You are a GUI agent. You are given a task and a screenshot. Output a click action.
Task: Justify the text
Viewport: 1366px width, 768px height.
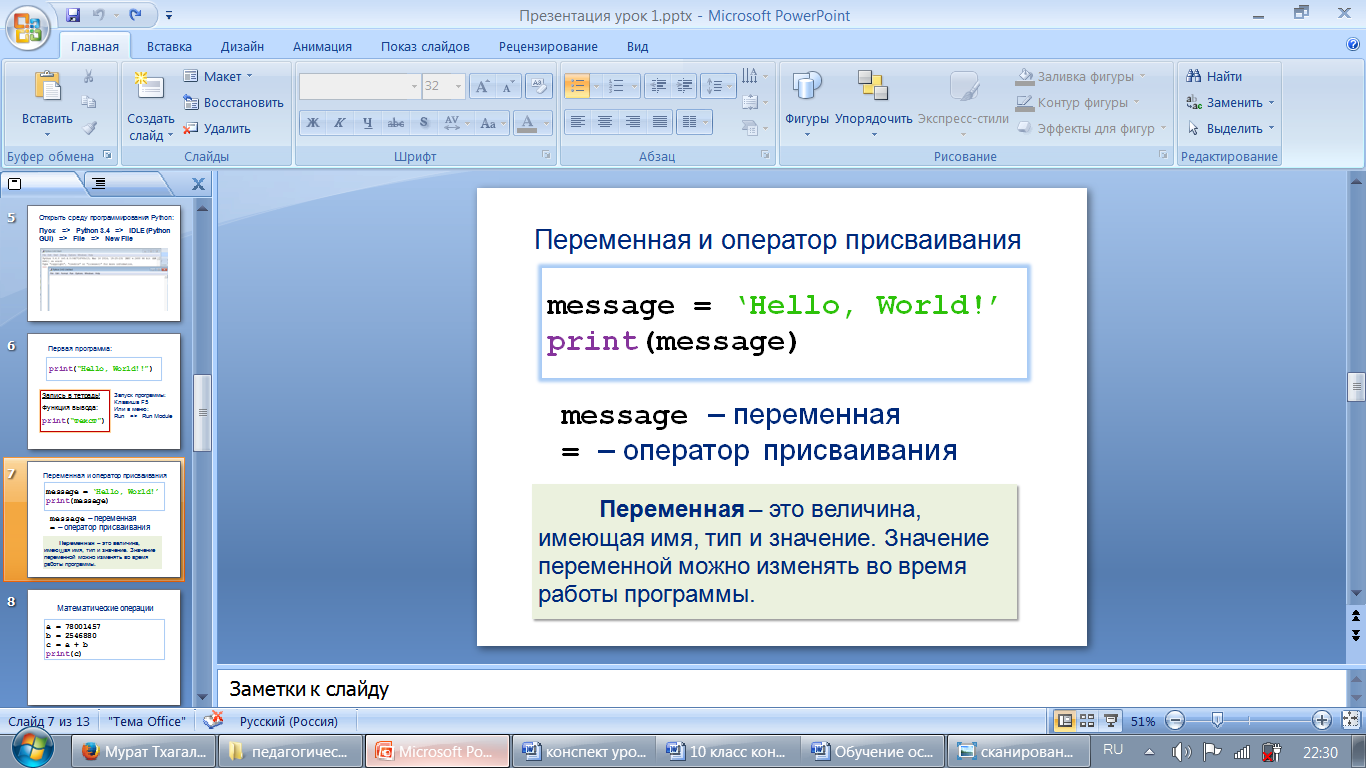coord(659,122)
